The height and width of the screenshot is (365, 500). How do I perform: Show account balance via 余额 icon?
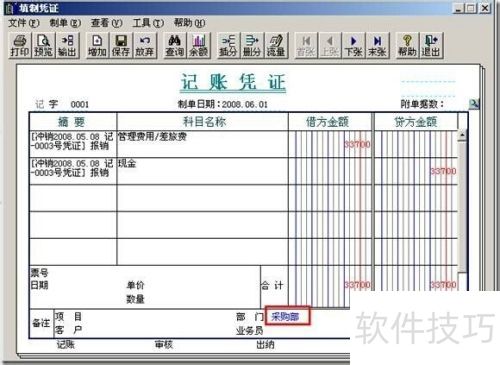coord(198,46)
